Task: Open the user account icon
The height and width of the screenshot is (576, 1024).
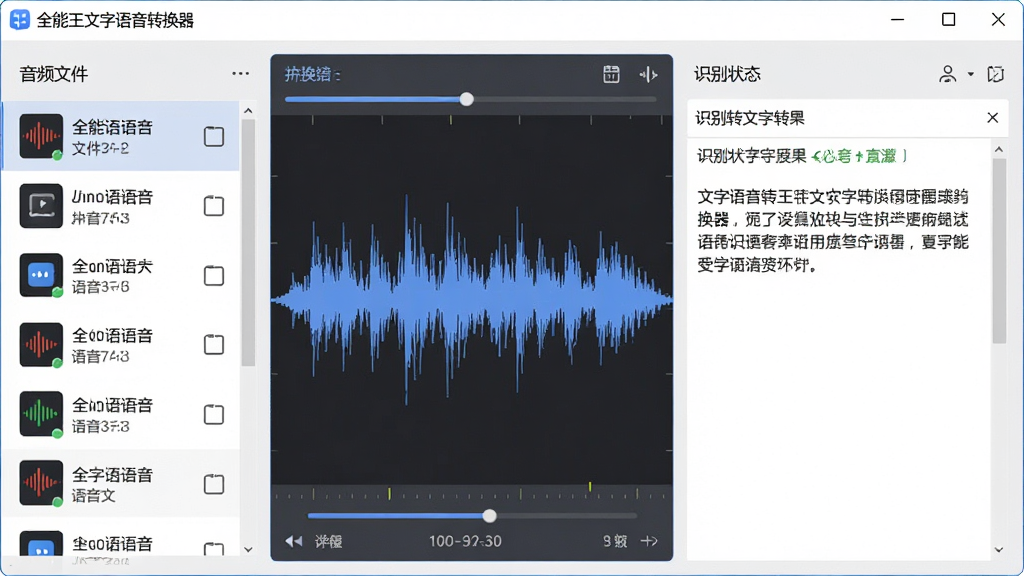Action: pyautogui.click(x=948, y=74)
